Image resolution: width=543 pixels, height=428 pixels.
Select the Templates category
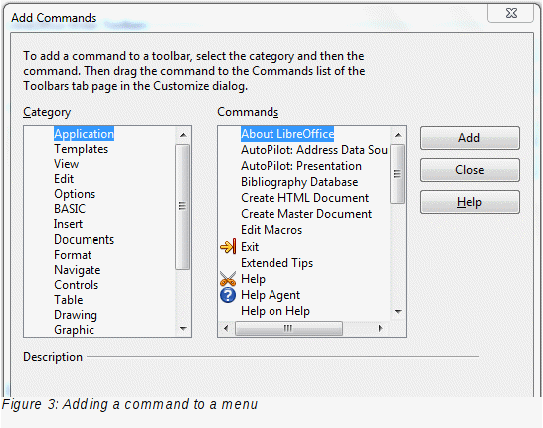click(x=81, y=149)
